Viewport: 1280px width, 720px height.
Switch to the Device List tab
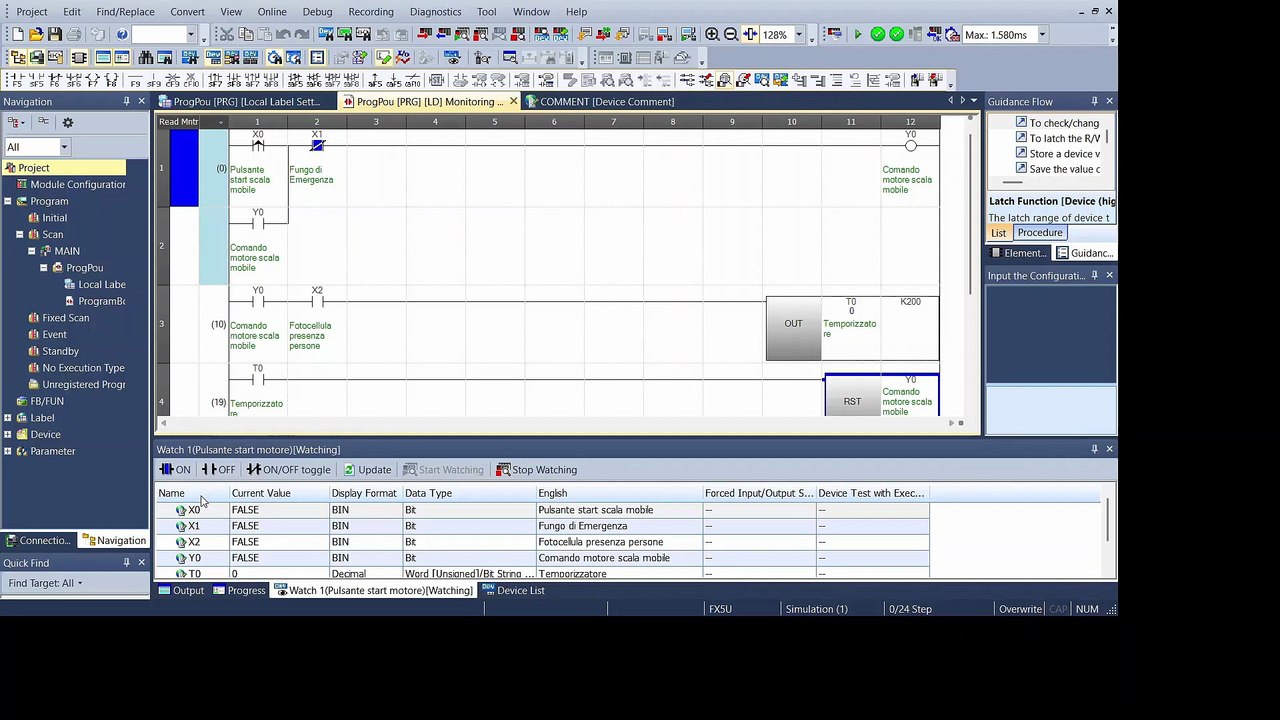click(x=514, y=591)
